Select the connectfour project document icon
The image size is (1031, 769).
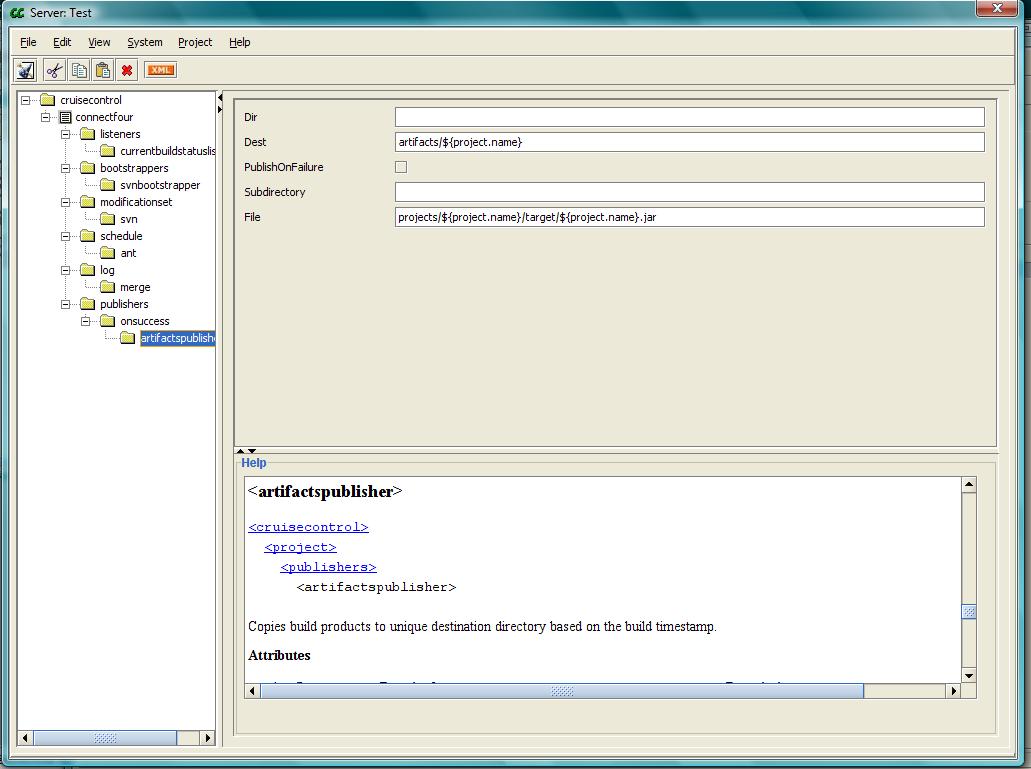click(x=66, y=117)
